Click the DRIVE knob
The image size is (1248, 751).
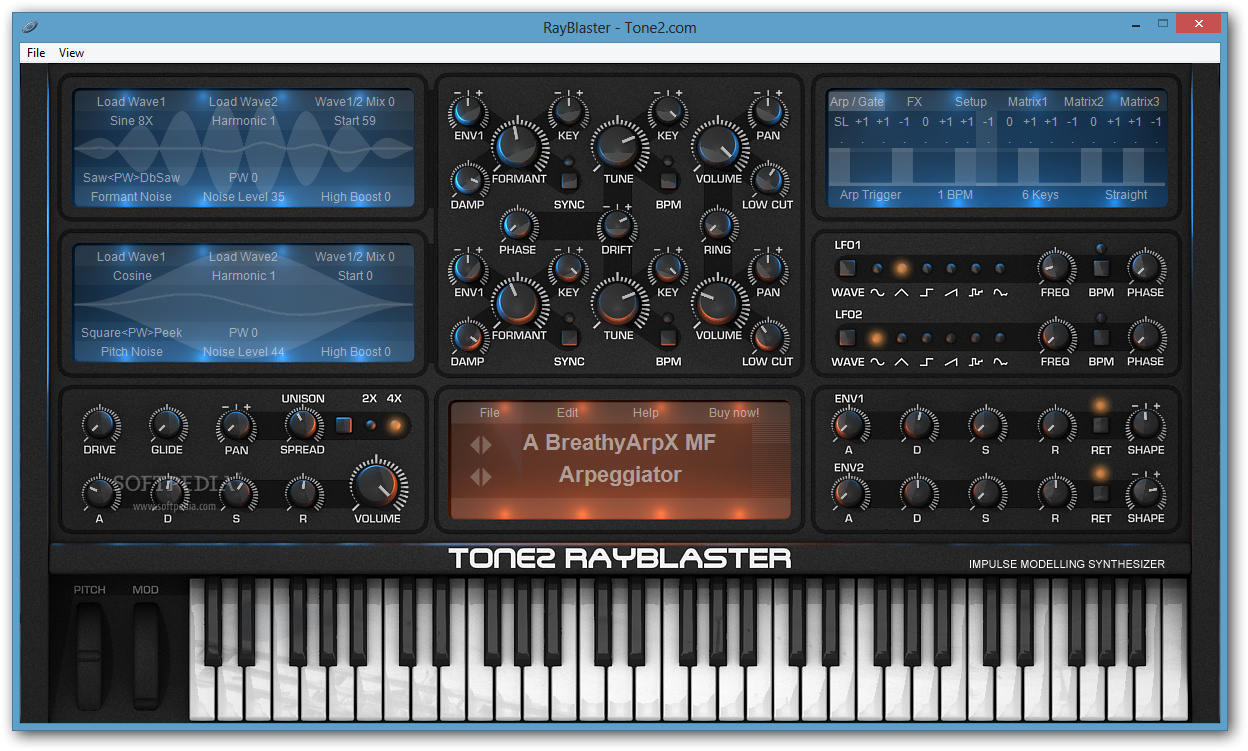99,425
